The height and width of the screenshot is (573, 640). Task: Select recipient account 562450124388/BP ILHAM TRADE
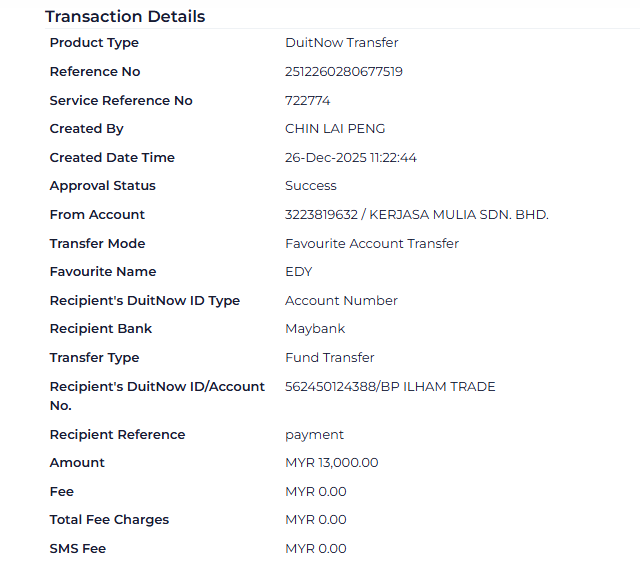click(390, 387)
